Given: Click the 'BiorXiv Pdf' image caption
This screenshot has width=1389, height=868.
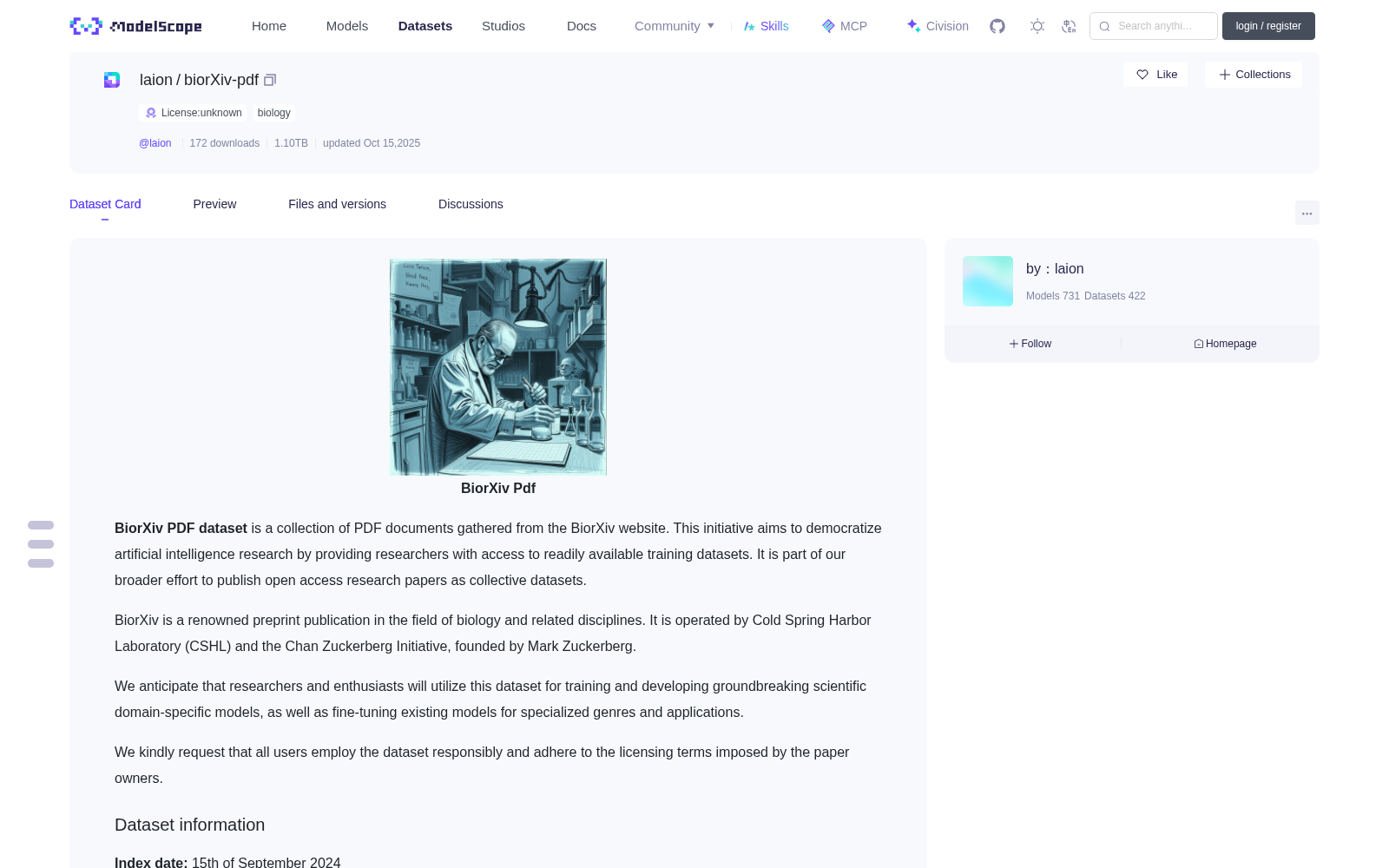Looking at the screenshot, I should [x=498, y=489].
